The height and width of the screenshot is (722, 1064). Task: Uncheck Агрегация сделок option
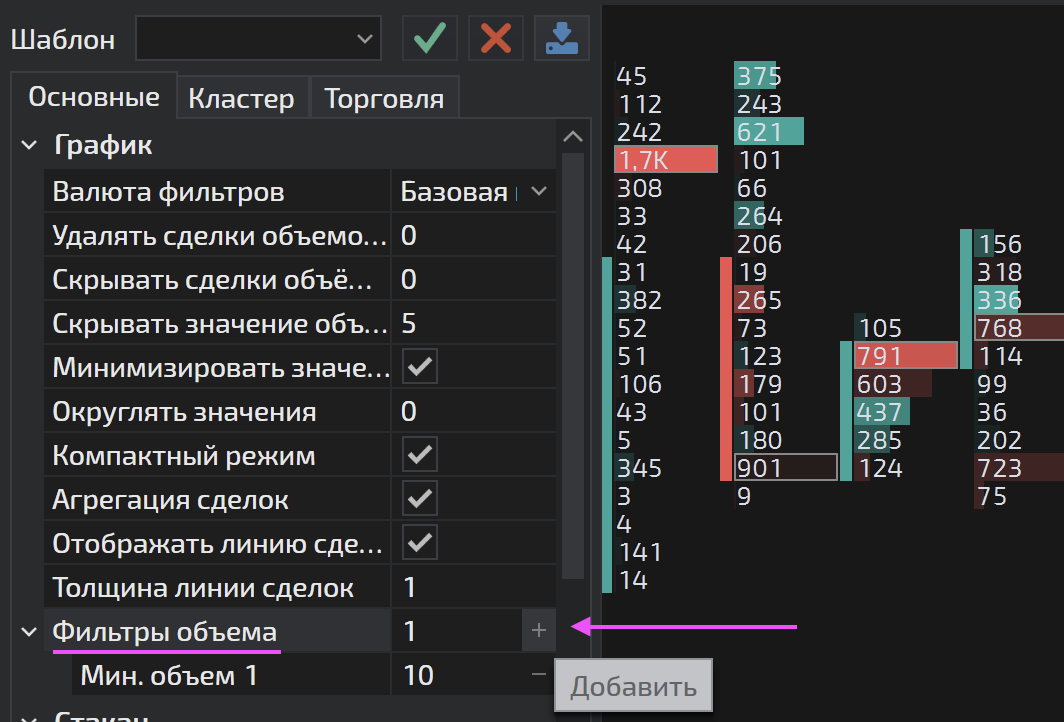point(420,499)
